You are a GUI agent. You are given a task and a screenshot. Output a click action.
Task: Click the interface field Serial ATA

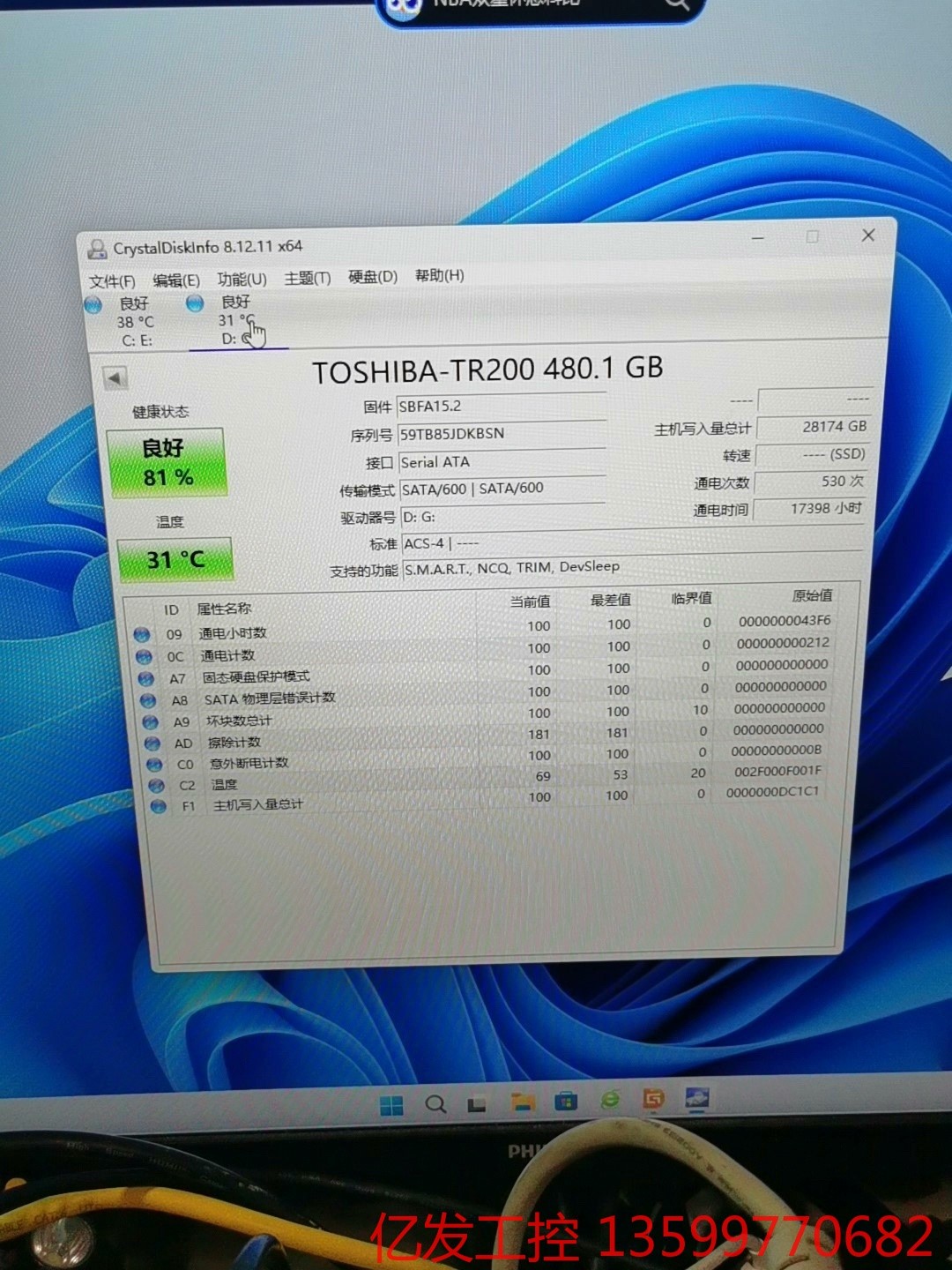502,461
